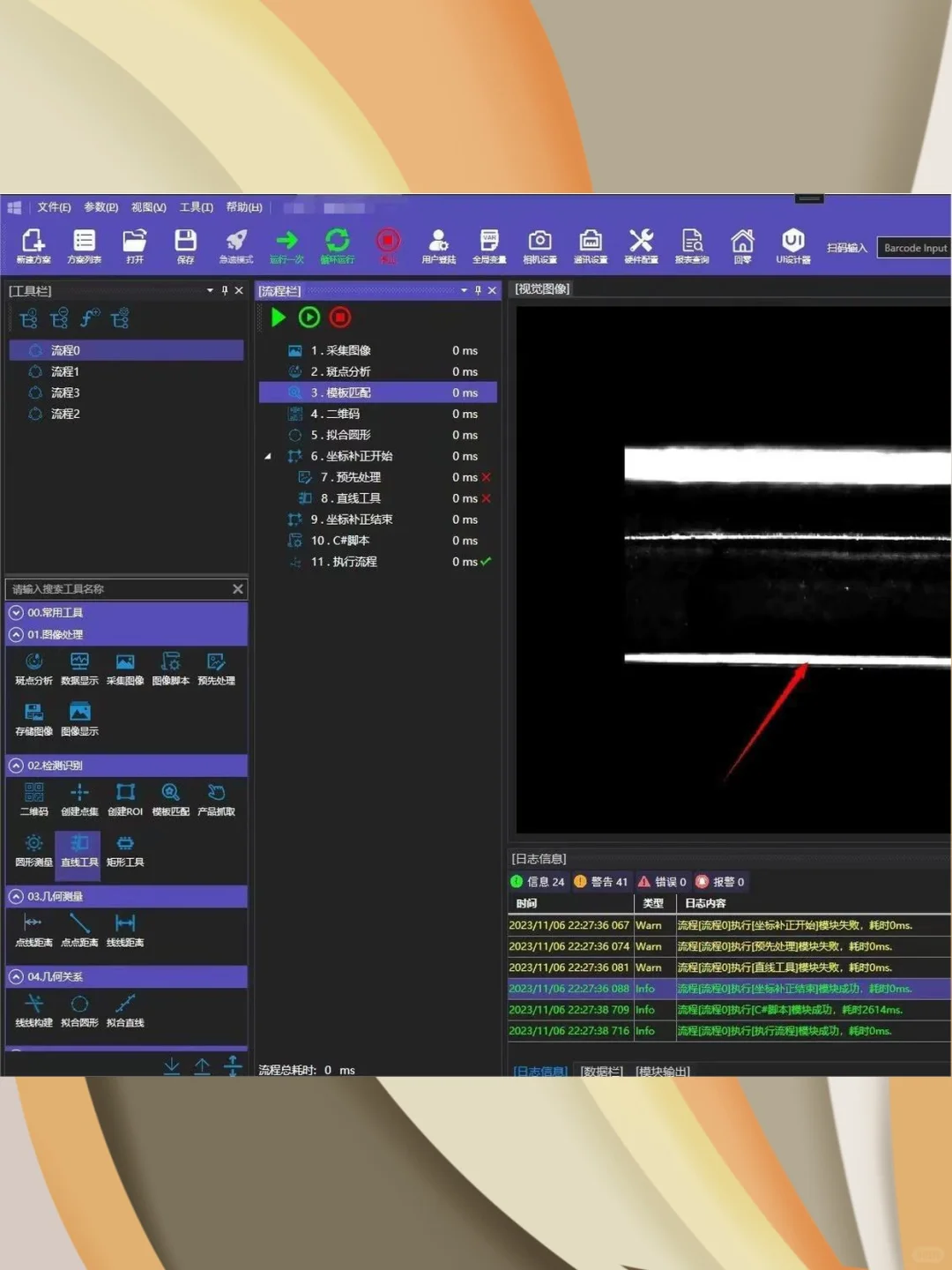952x1270 pixels.
Task: Select the 预先处理 tool in the toolbox
Action: tap(217, 669)
